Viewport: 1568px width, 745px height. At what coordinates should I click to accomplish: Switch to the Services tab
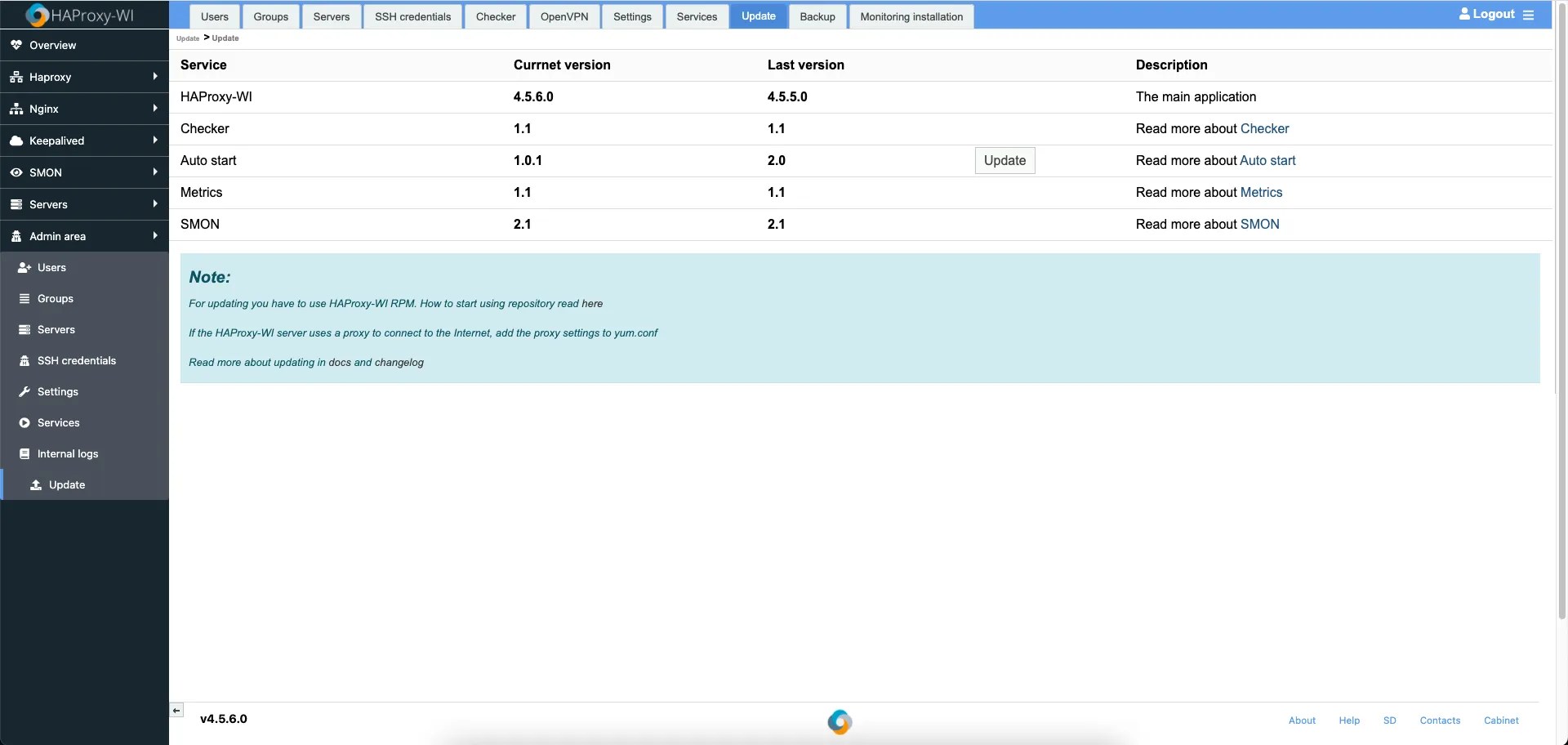[697, 16]
